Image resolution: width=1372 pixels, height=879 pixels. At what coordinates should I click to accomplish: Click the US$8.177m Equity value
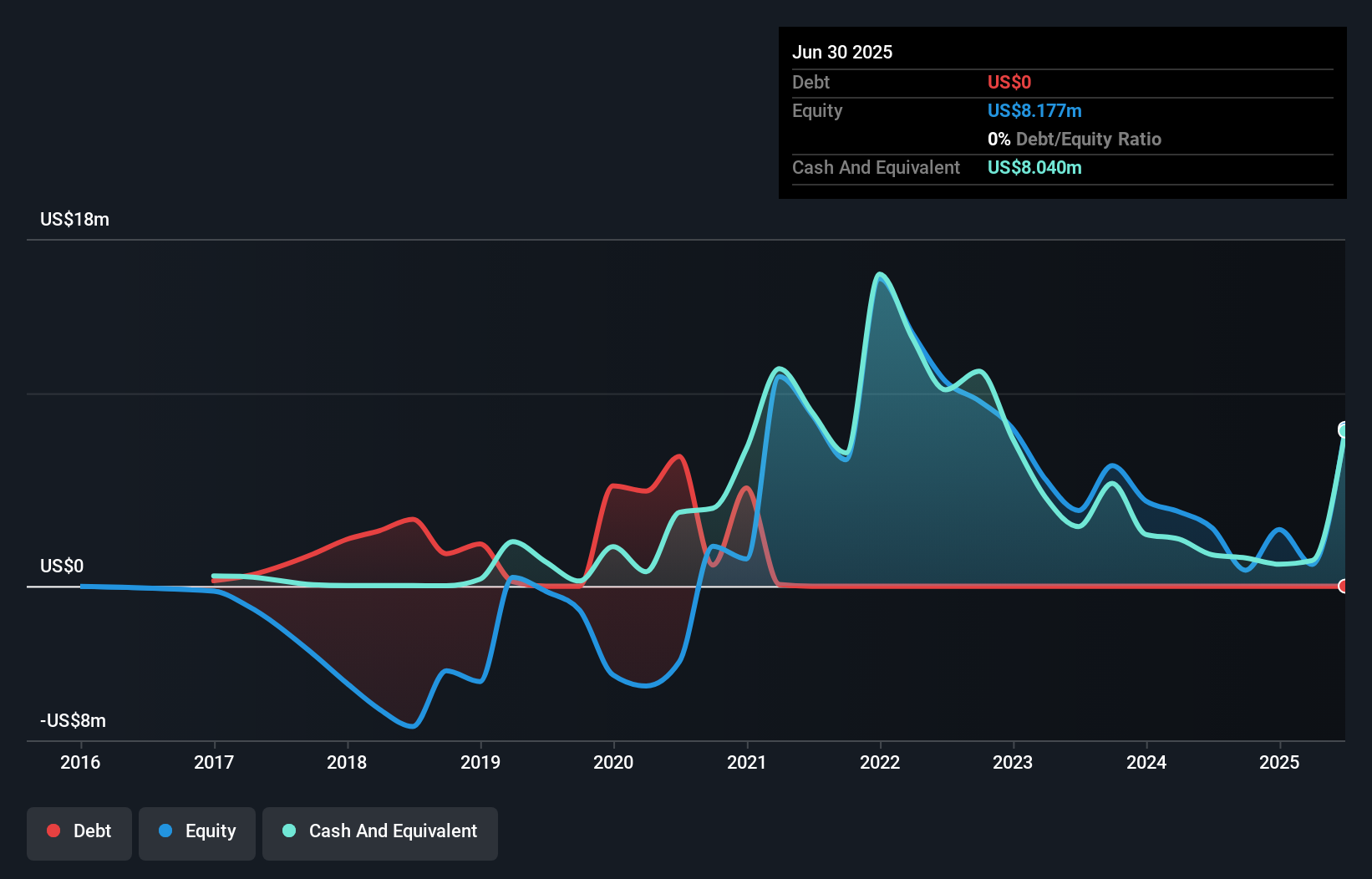tap(1034, 110)
